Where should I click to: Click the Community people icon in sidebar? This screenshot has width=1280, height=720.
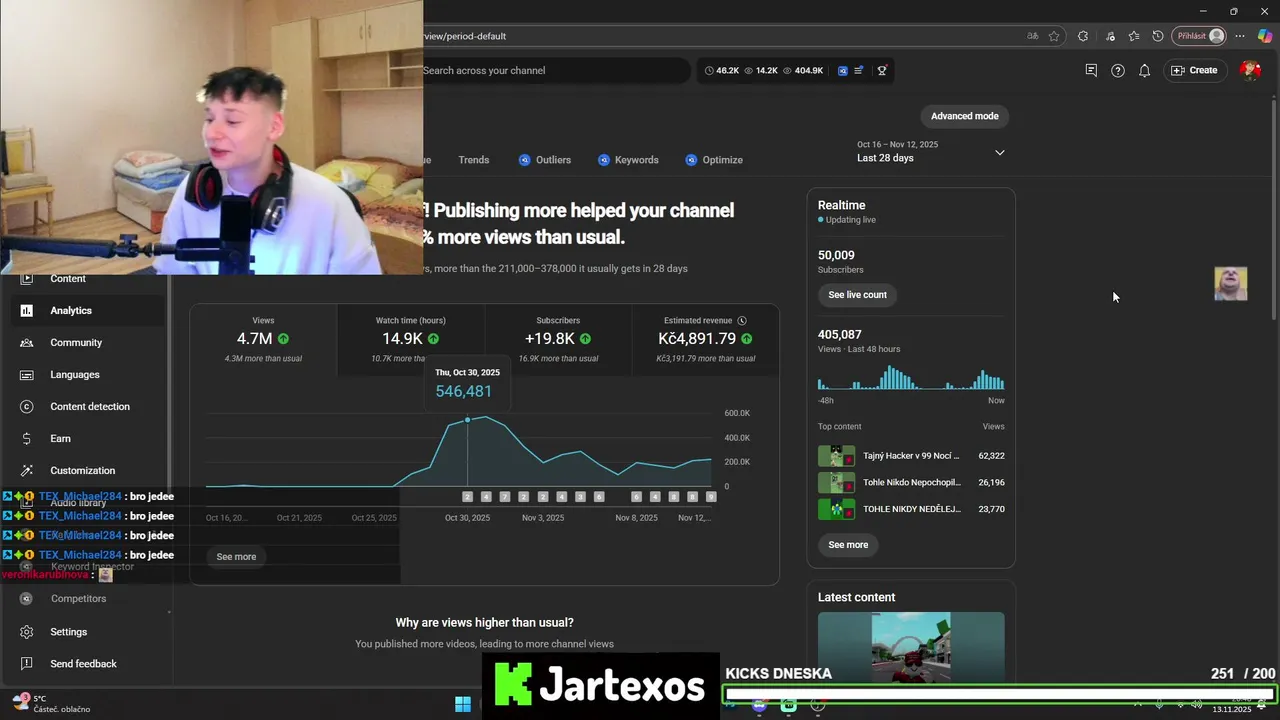tap(27, 343)
